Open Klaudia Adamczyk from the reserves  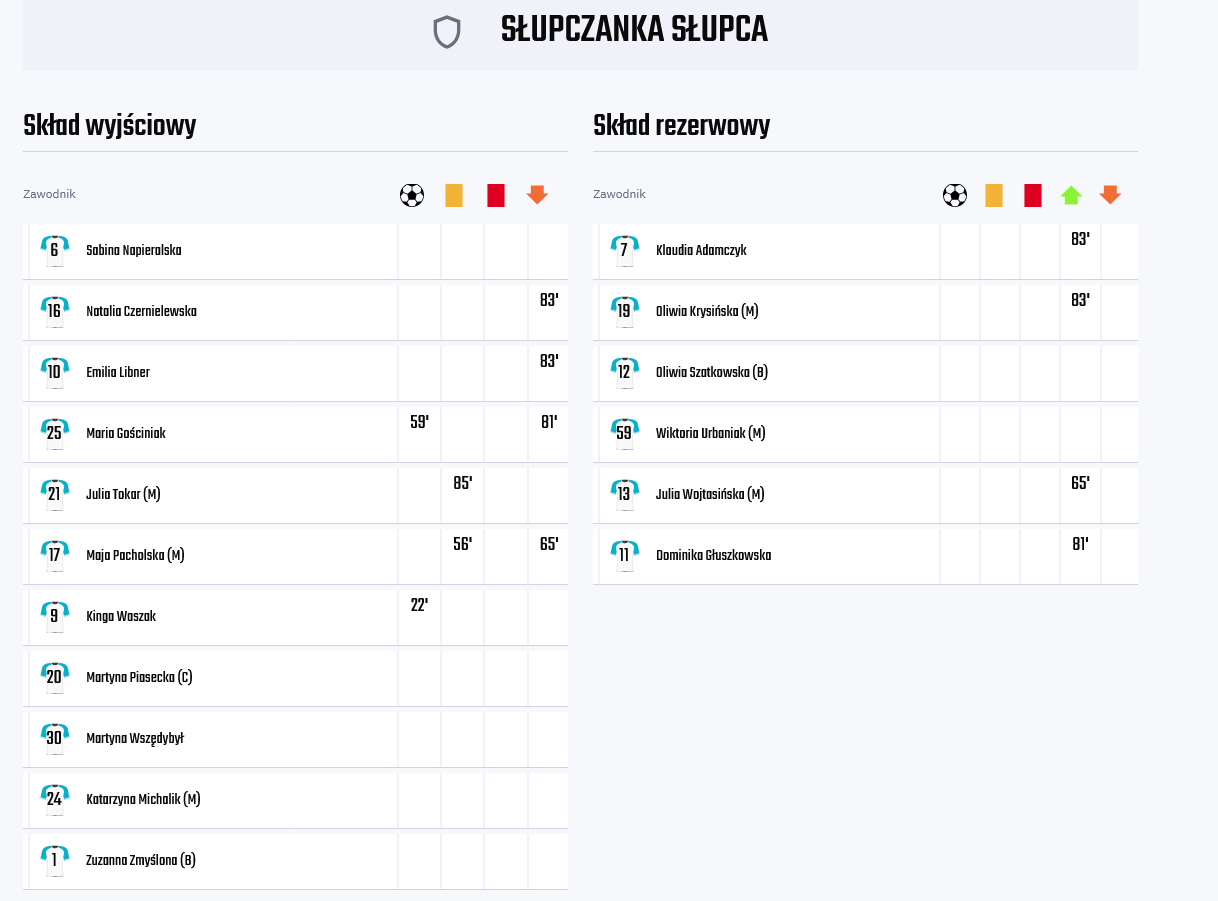pyautogui.click(x=701, y=250)
